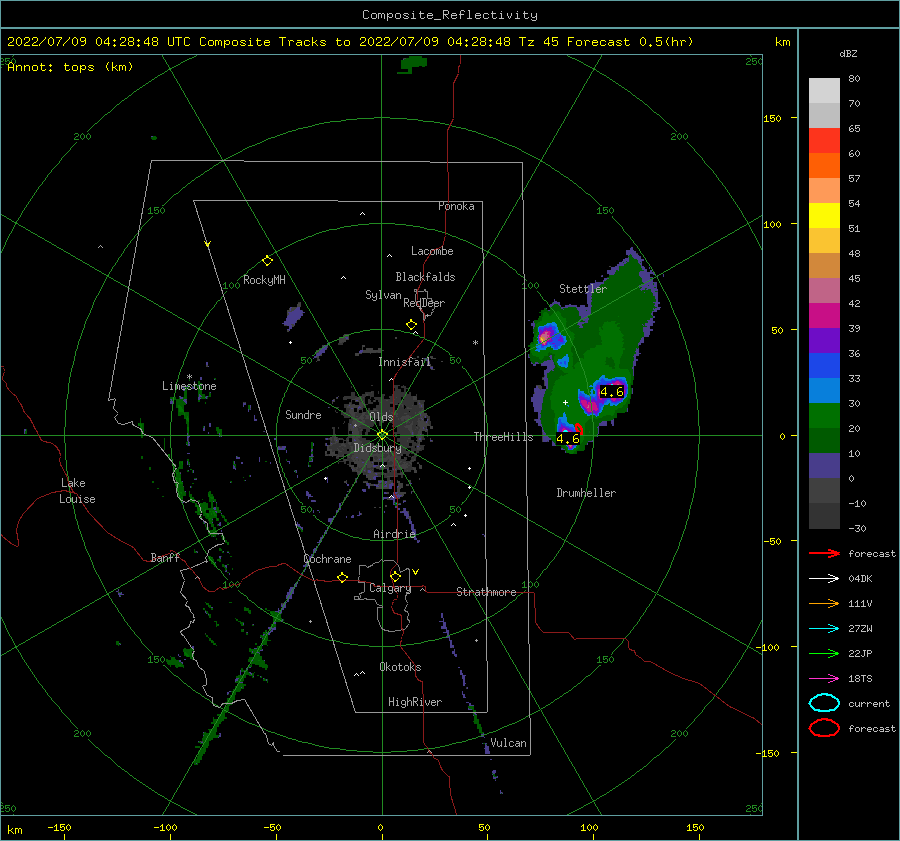900x841 pixels.
Task: Select the purple 36 dBZ color swatch
Action: [x=824, y=340]
